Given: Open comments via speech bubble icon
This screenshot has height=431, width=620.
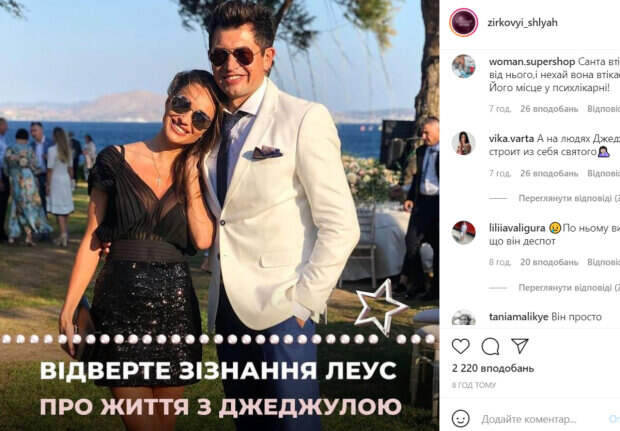Looking at the screenshot, I should click(x=490, y=347).
